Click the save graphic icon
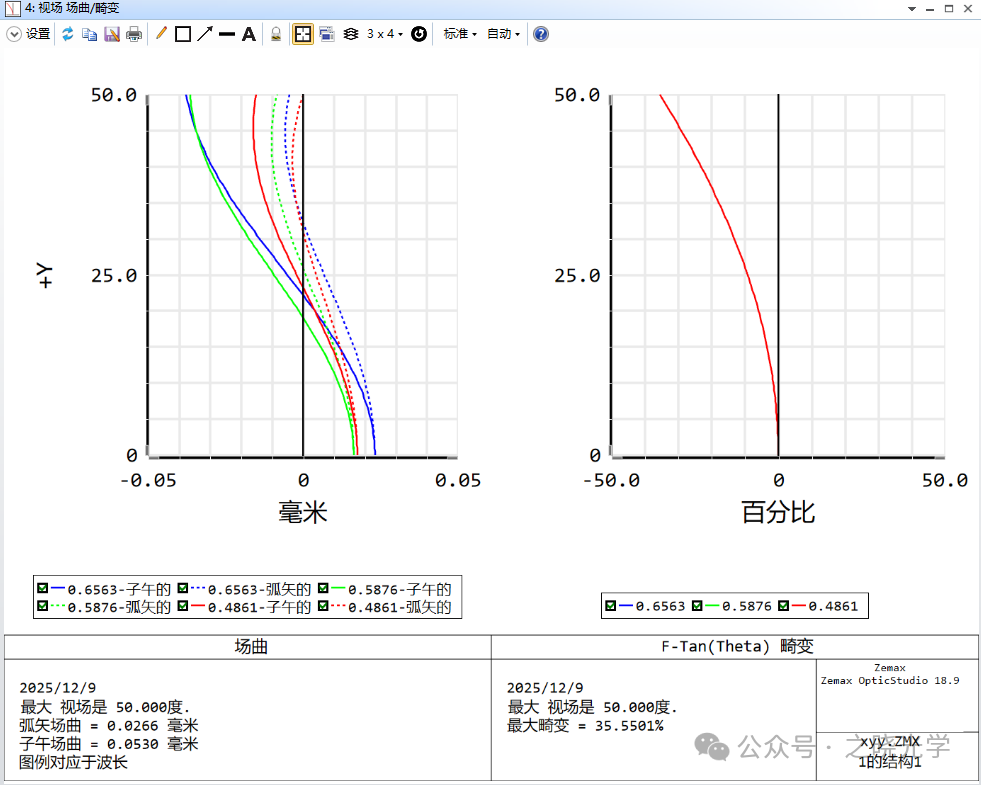 [x=112, y=34]
